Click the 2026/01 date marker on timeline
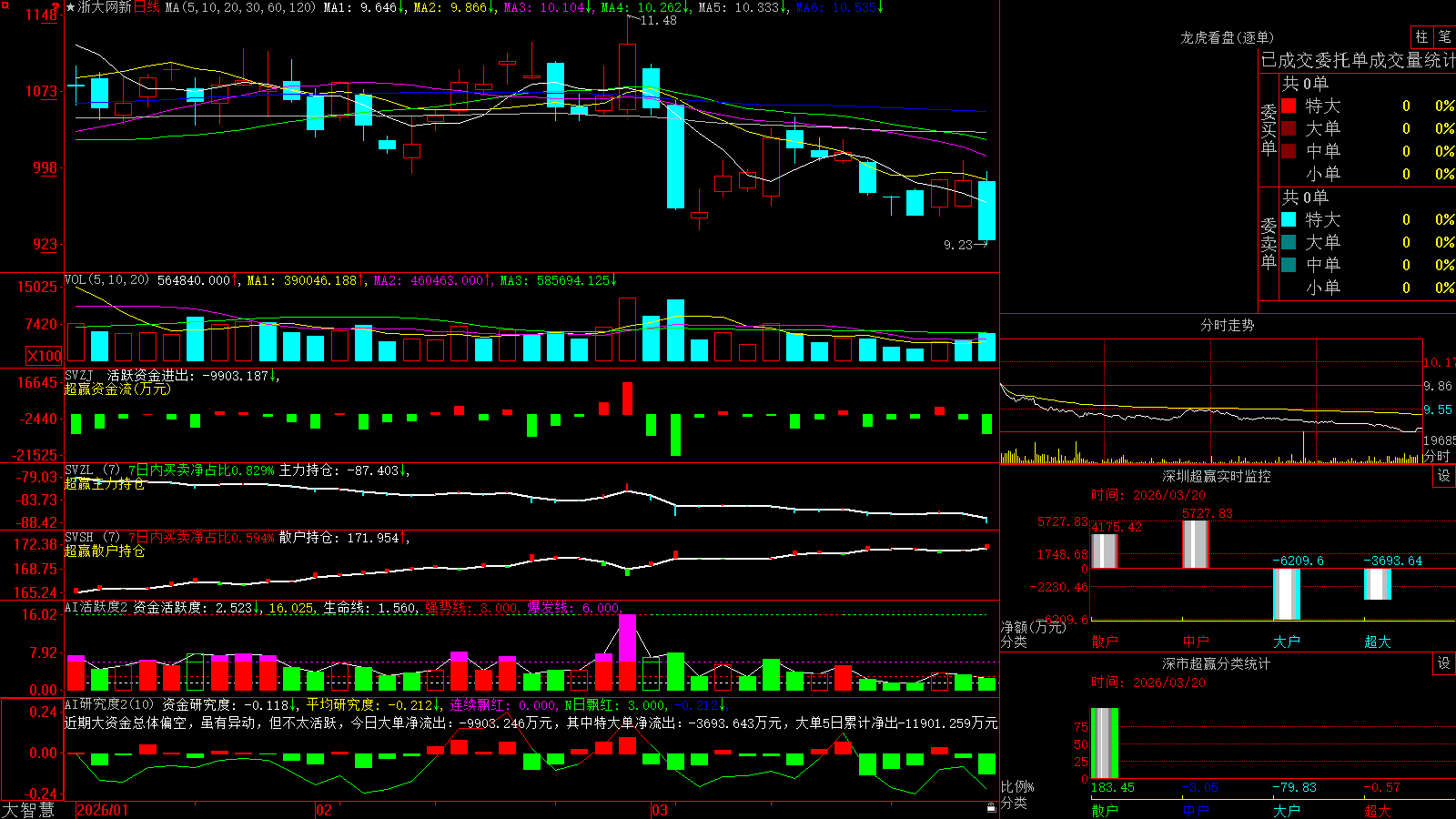1456x819 pixels. click(x=103, y=810)
